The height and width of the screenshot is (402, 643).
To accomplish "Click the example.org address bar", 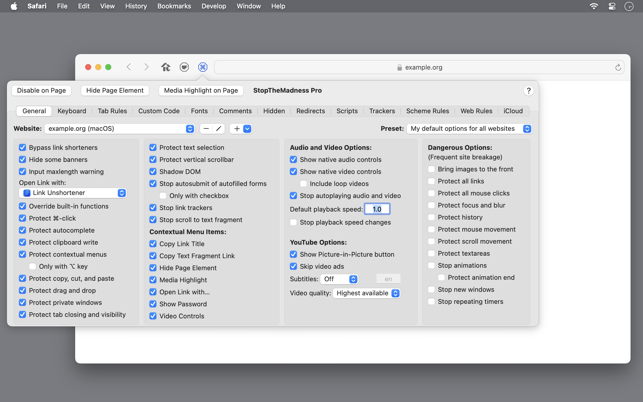I will pos(419,67).
